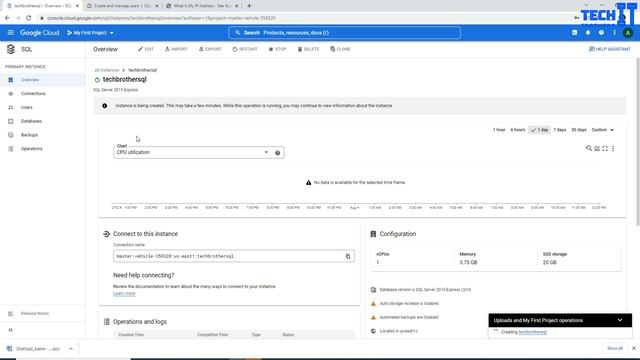Collapse the My First Project operations panel

620,320
